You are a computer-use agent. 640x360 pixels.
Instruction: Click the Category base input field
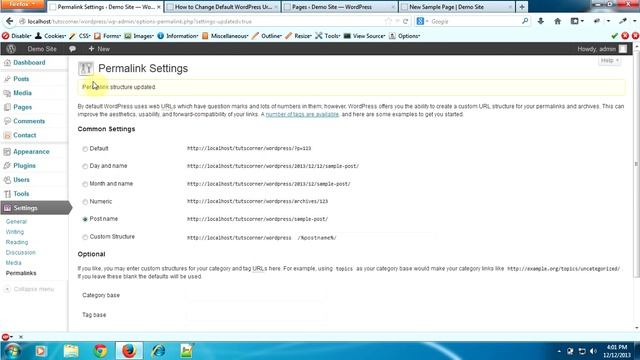[256, 296]
